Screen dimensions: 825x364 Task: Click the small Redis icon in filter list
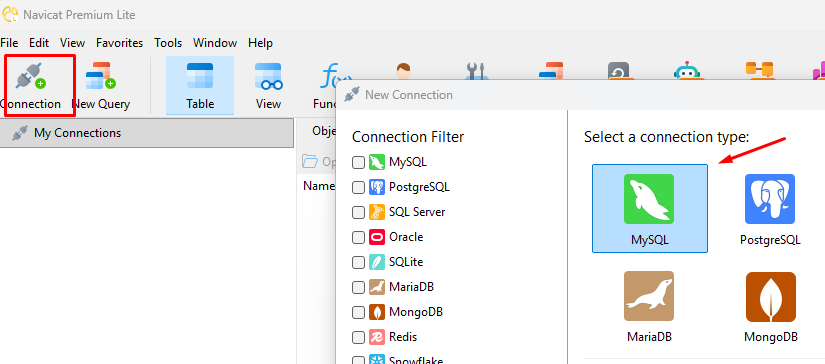pos(377,337)
